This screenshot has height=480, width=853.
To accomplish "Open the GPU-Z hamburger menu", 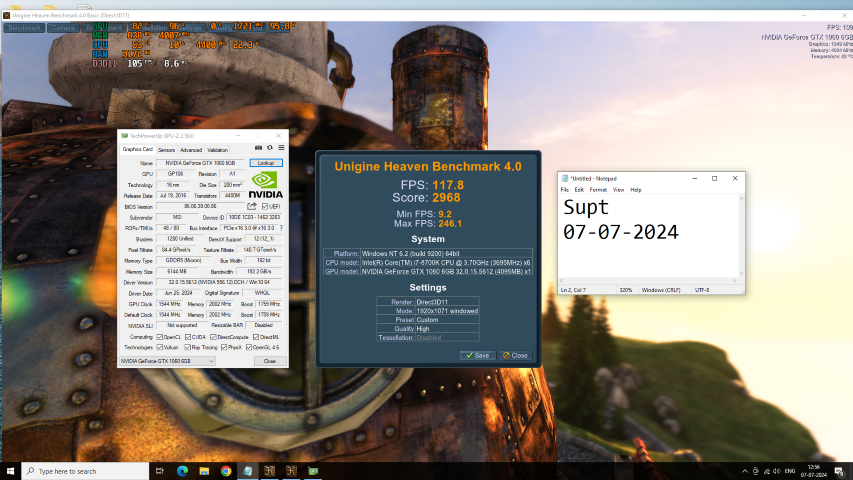I will click(281, 148).
